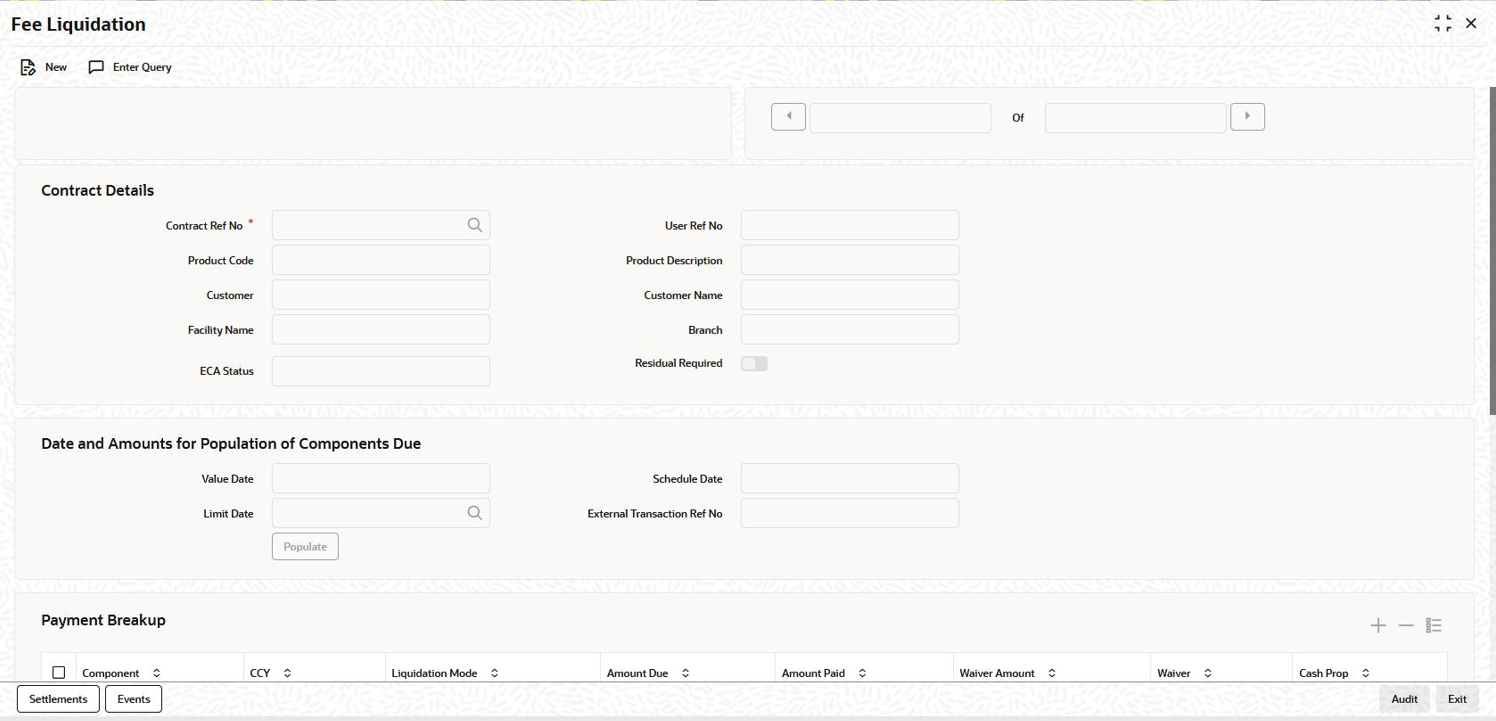The width and height of the screenshot is (1496, 721).
Task: Click the total records box after Of
Action: [1136, 118]
